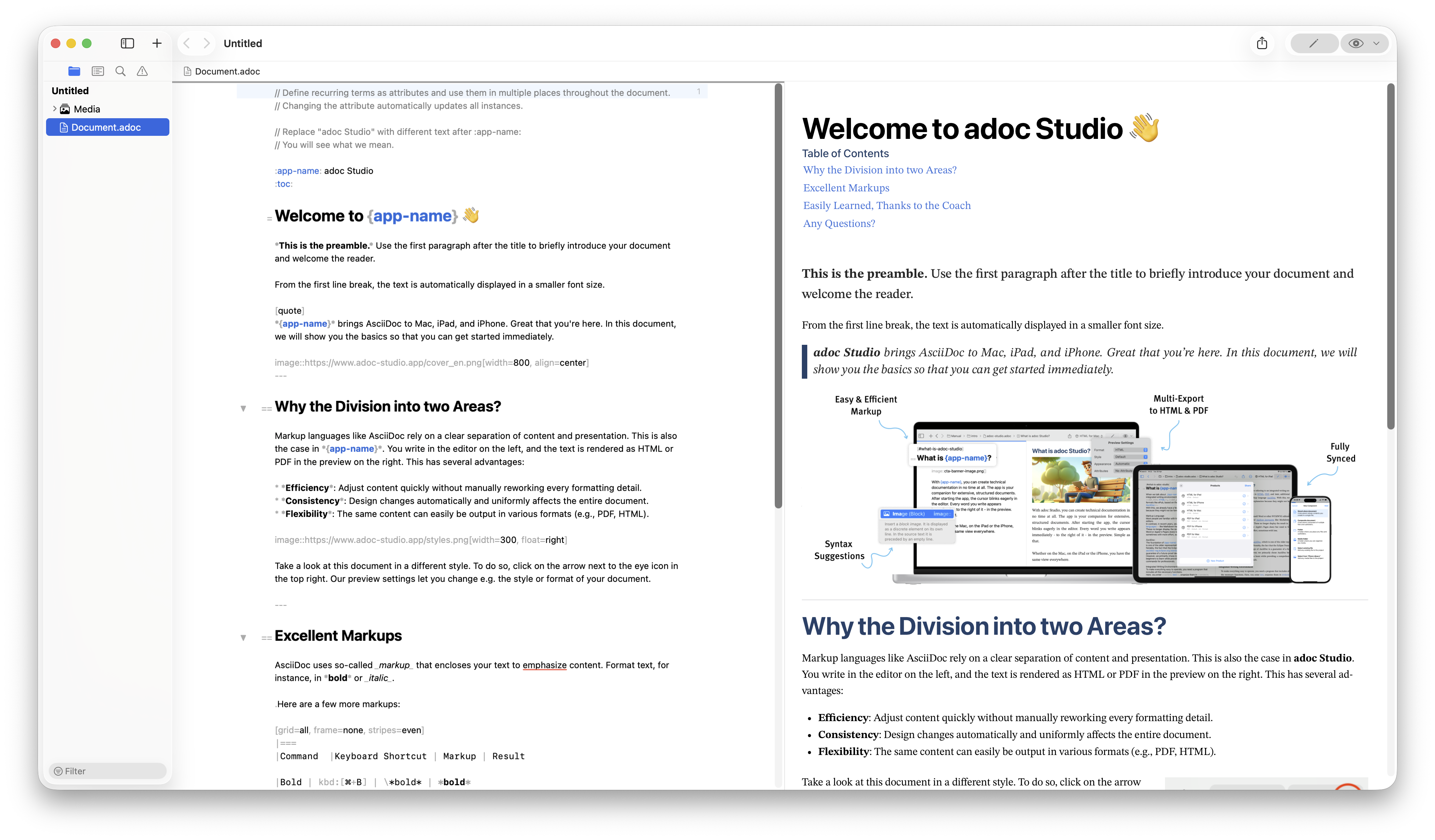Click the underlined word 'emphasize' in editor

544,665
